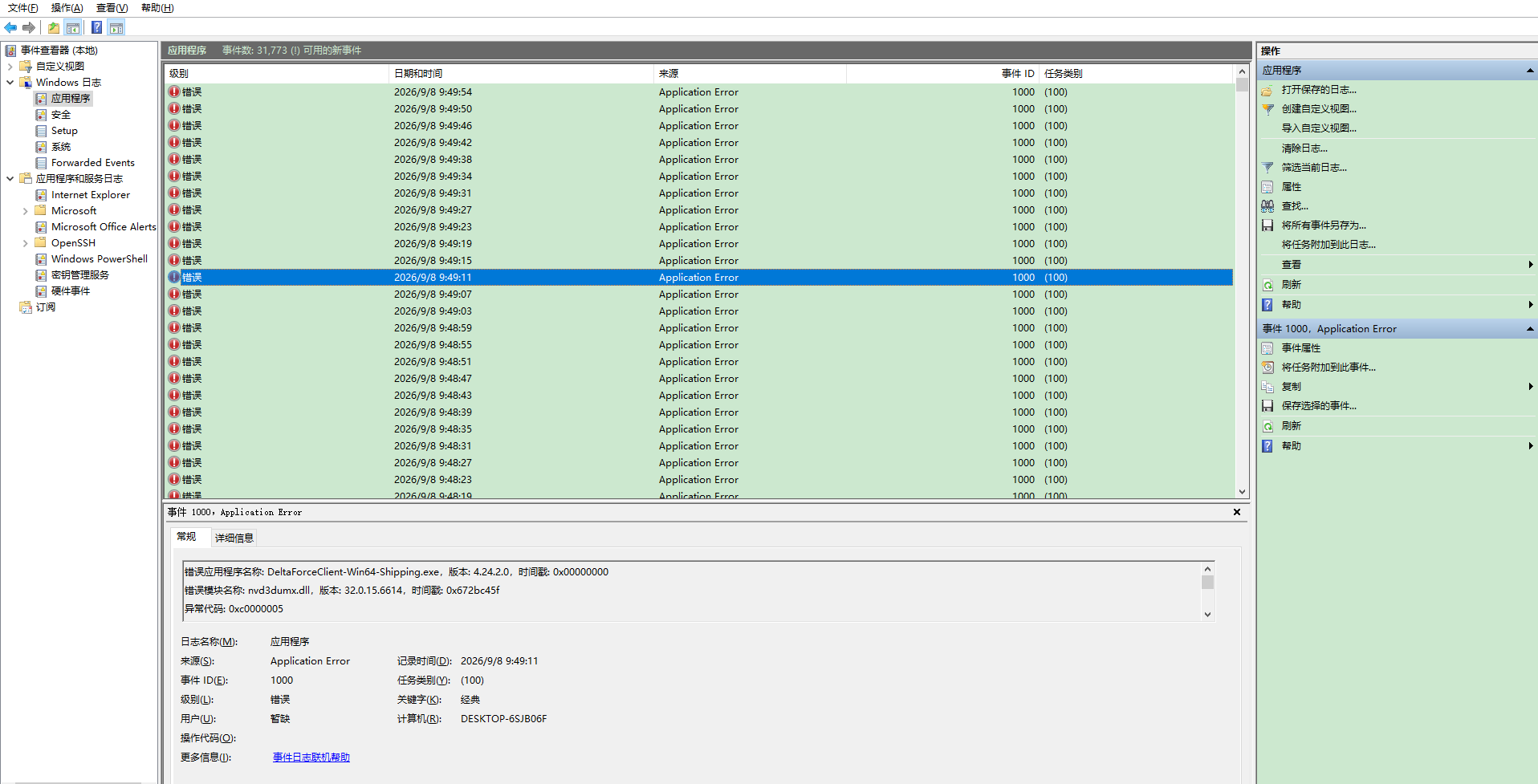Select the event row at 2026/9/8 9:48:59
Viewport: 1538px width, 784px height.
[x=698, y=328]
